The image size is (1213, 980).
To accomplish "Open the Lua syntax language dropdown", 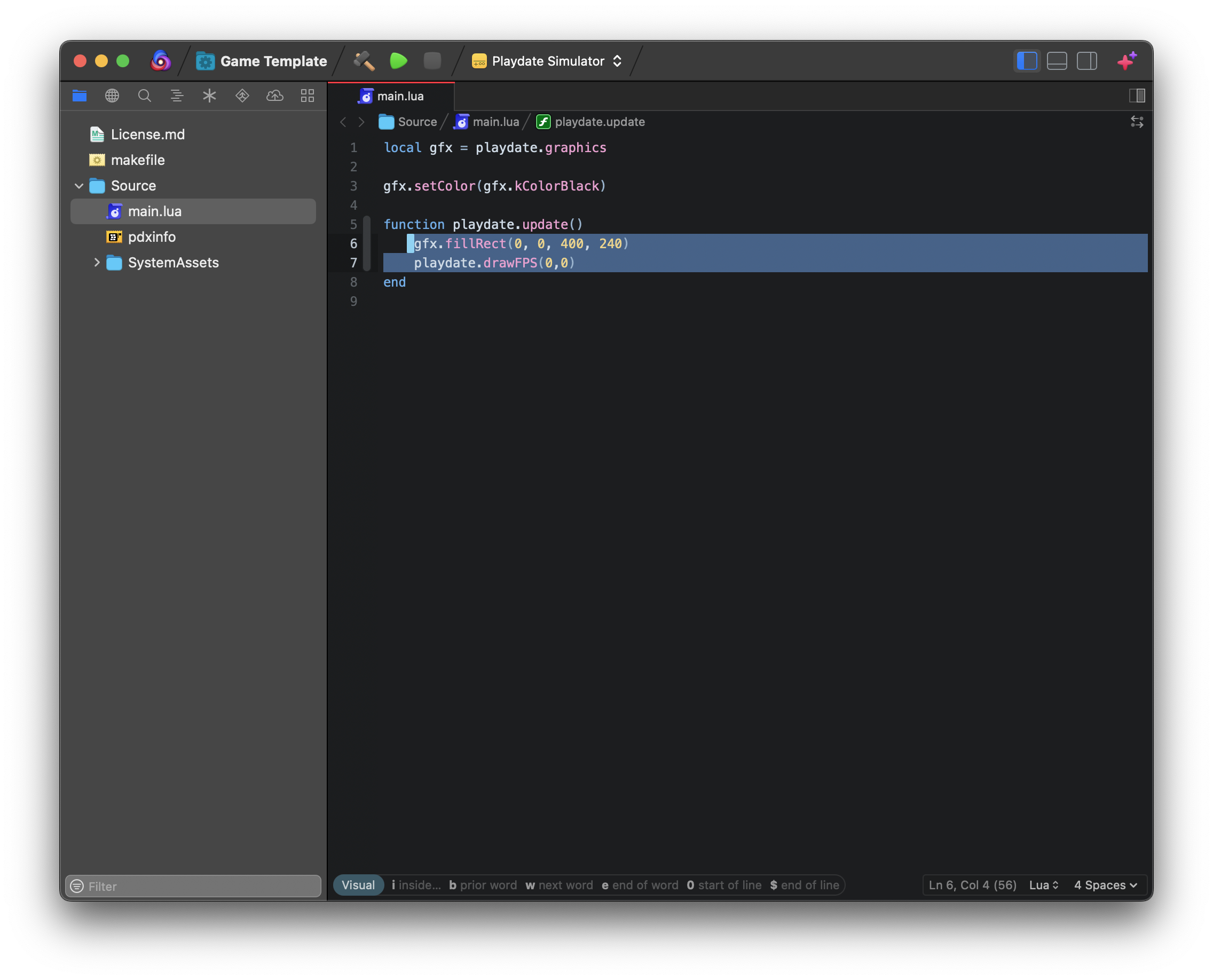I will (1044, 885).
